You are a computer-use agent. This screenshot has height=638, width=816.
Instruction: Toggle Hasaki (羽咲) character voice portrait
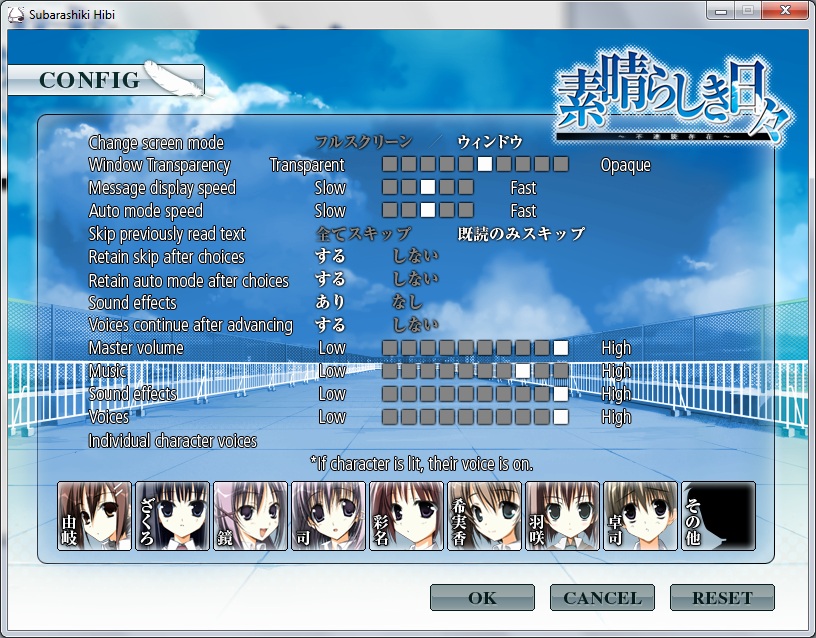(563, 516)
